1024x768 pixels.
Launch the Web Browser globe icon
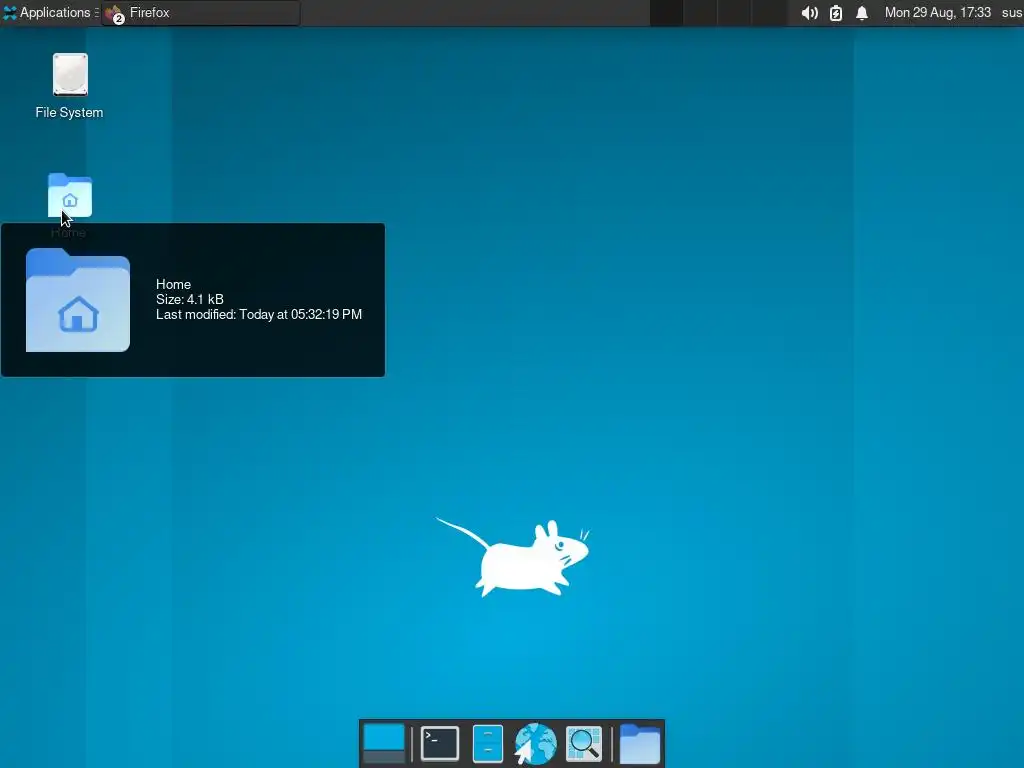click(536, 744)
